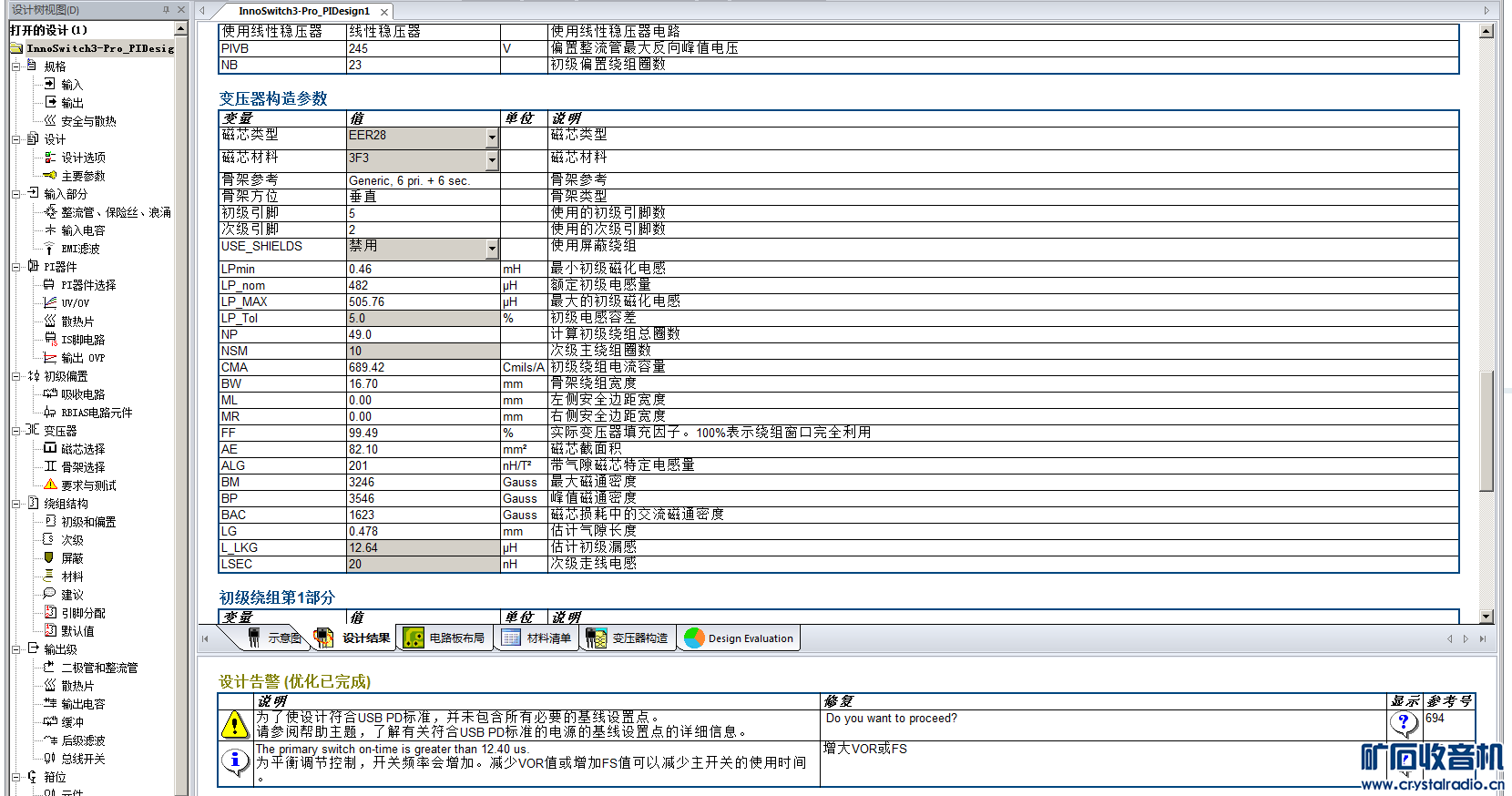Open the 磁芯类型 EER28 dropdown
1512x796 pixels.
click(x=492, y=138)
